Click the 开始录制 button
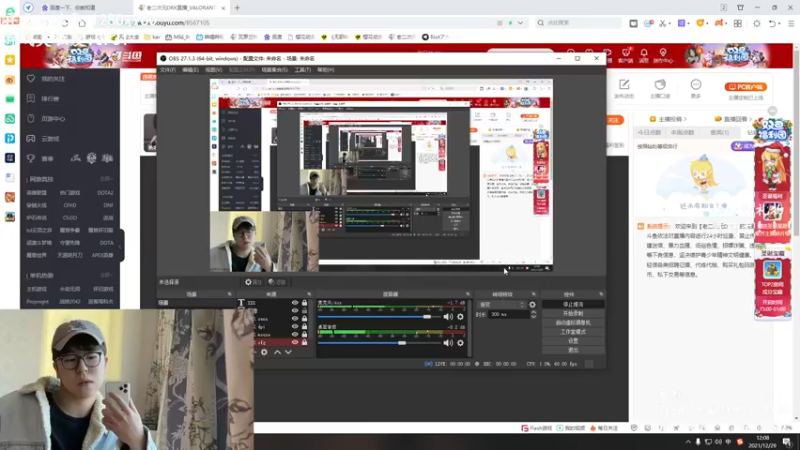The width and height of the screenshot is (800, 450). click(x=573, y=313)
